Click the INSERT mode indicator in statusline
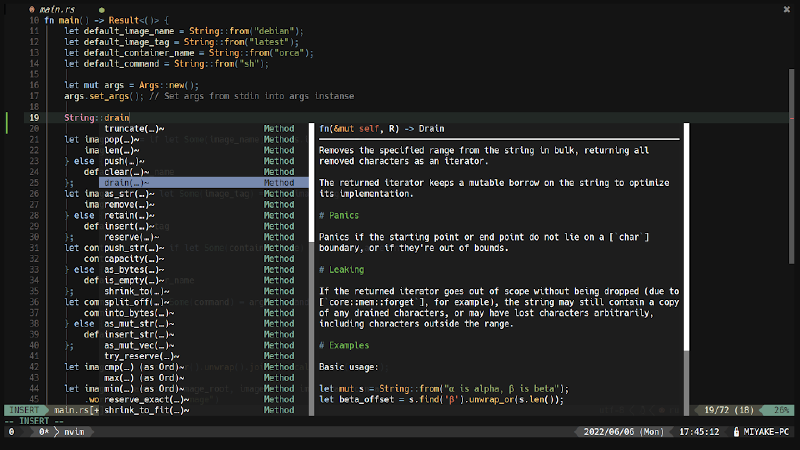Screen dimensions: 800x450 click(x=24, y=410)
